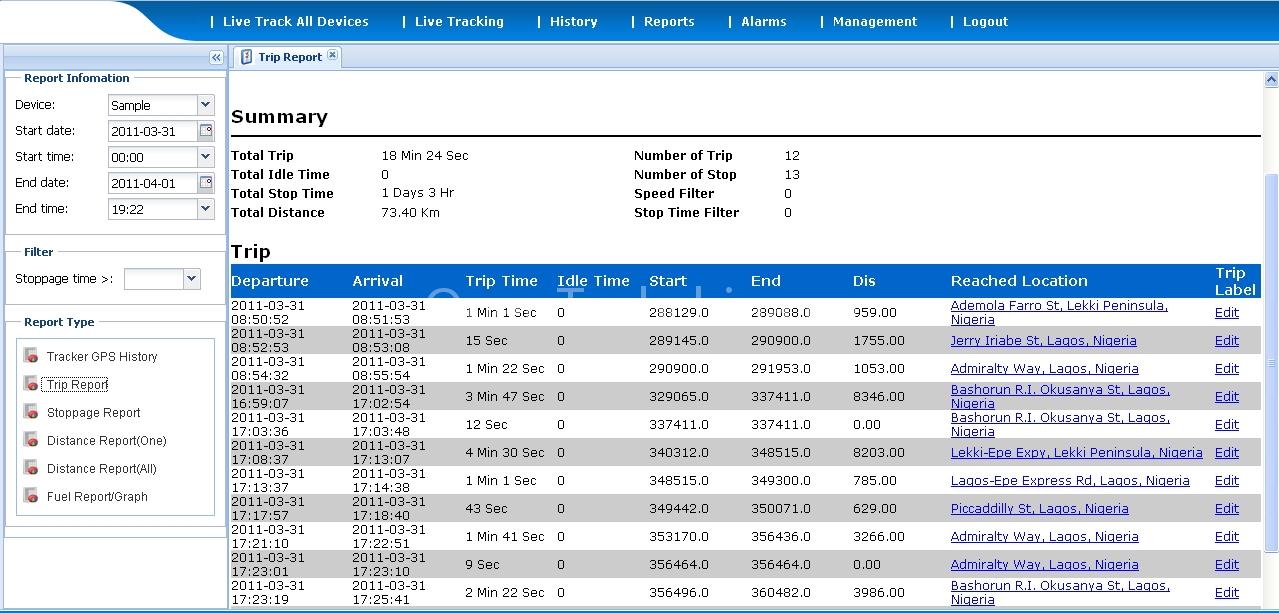The height and width of the screenshot is (613, 1279).
Task: Click the Dis column header
Action: 864,281
